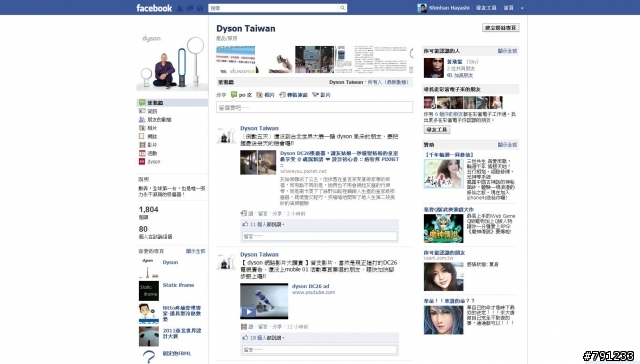Focus the top search field
This screenshot has width=640, height=364.
pos(274,8)
